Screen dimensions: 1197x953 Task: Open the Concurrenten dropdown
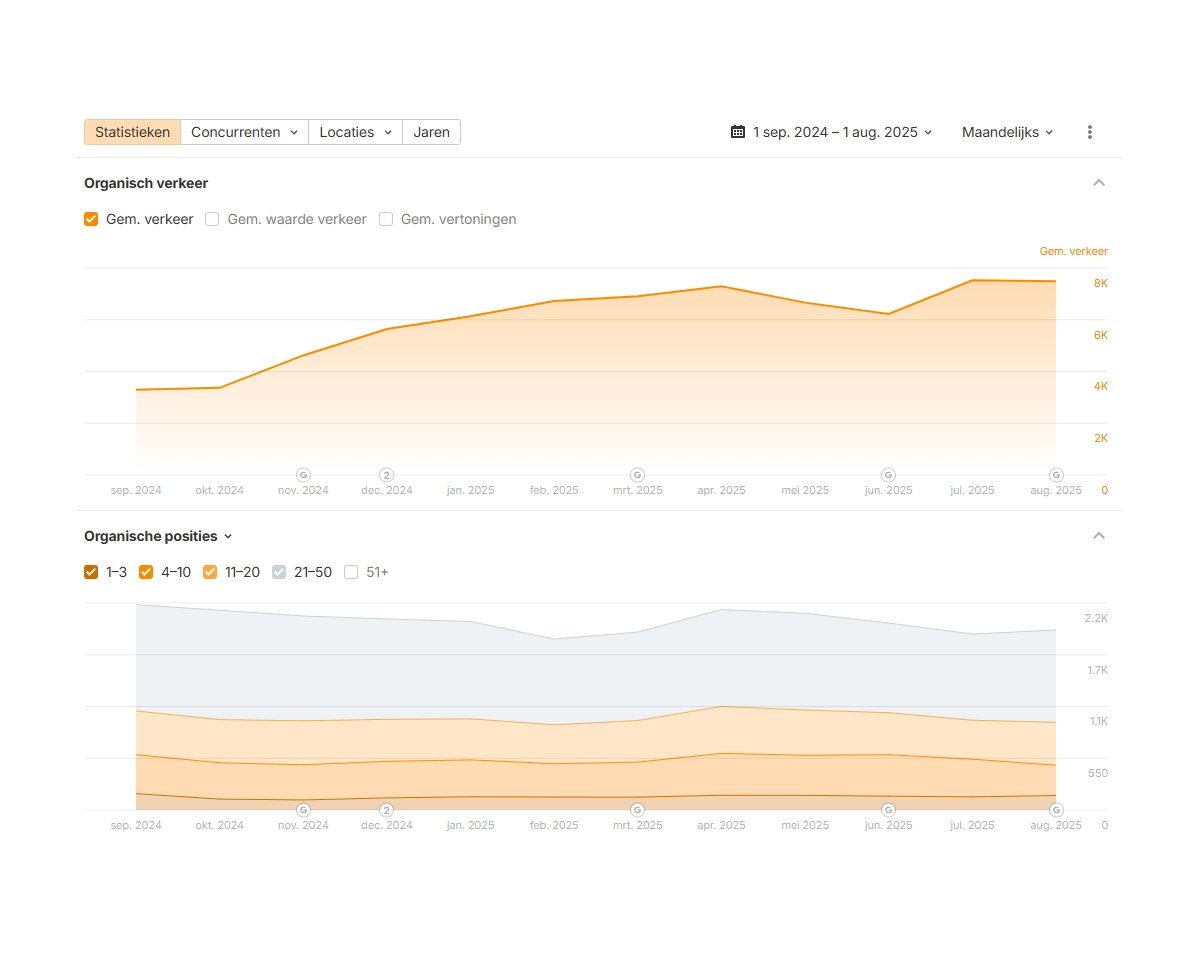pos(244,132)
